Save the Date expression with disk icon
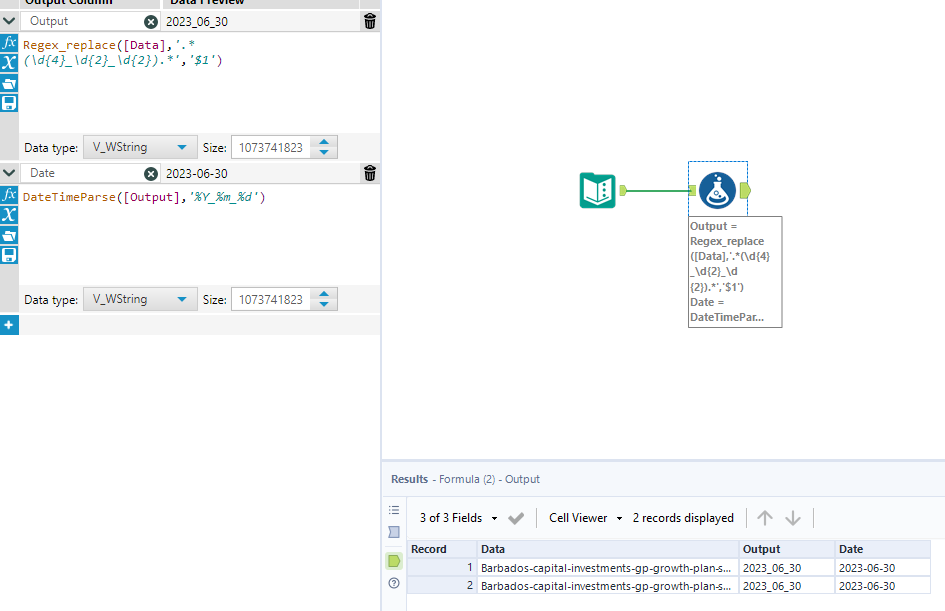This screenshot has width=945, height=611. (9, 255)
